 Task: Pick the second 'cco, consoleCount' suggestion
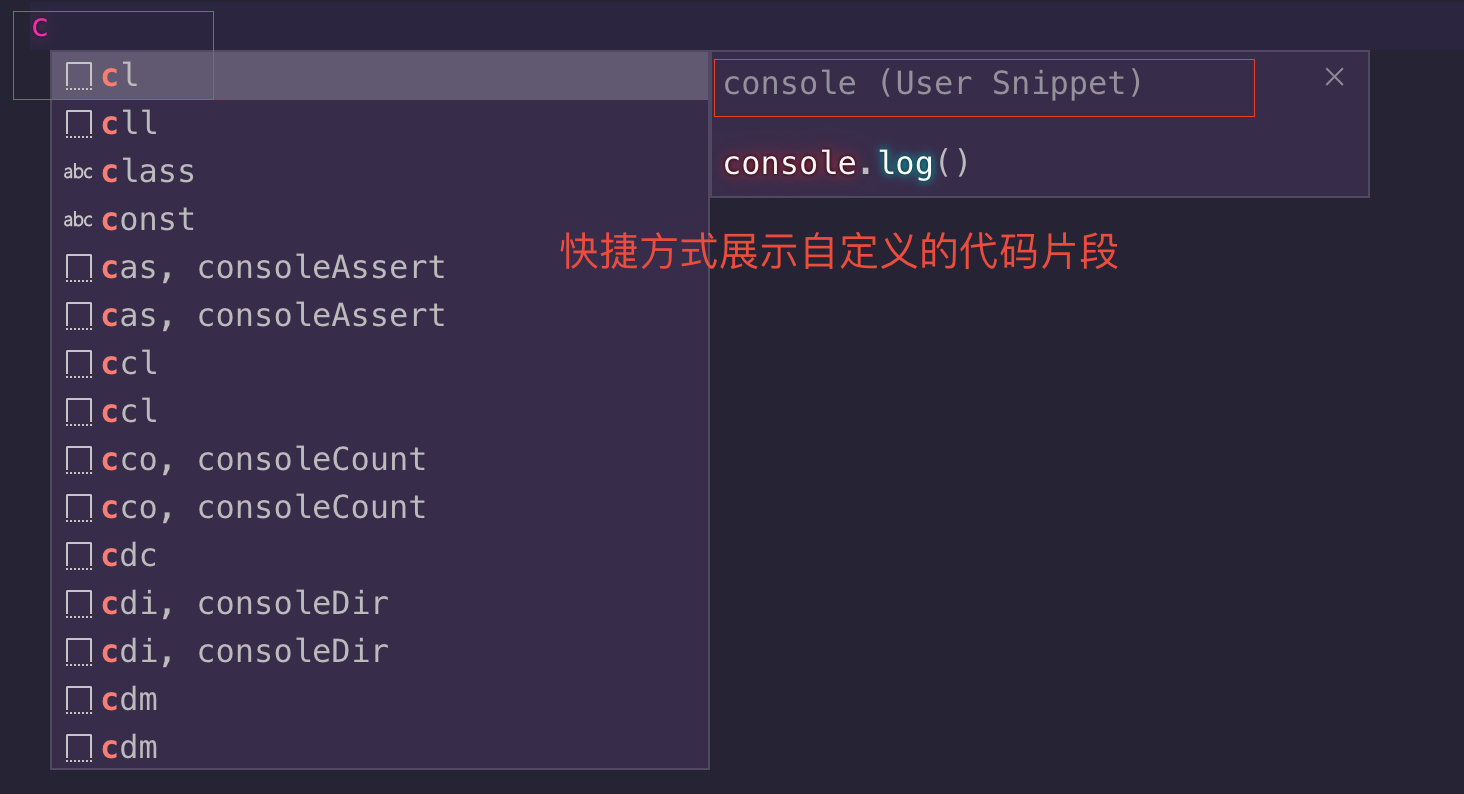point(264,508)
